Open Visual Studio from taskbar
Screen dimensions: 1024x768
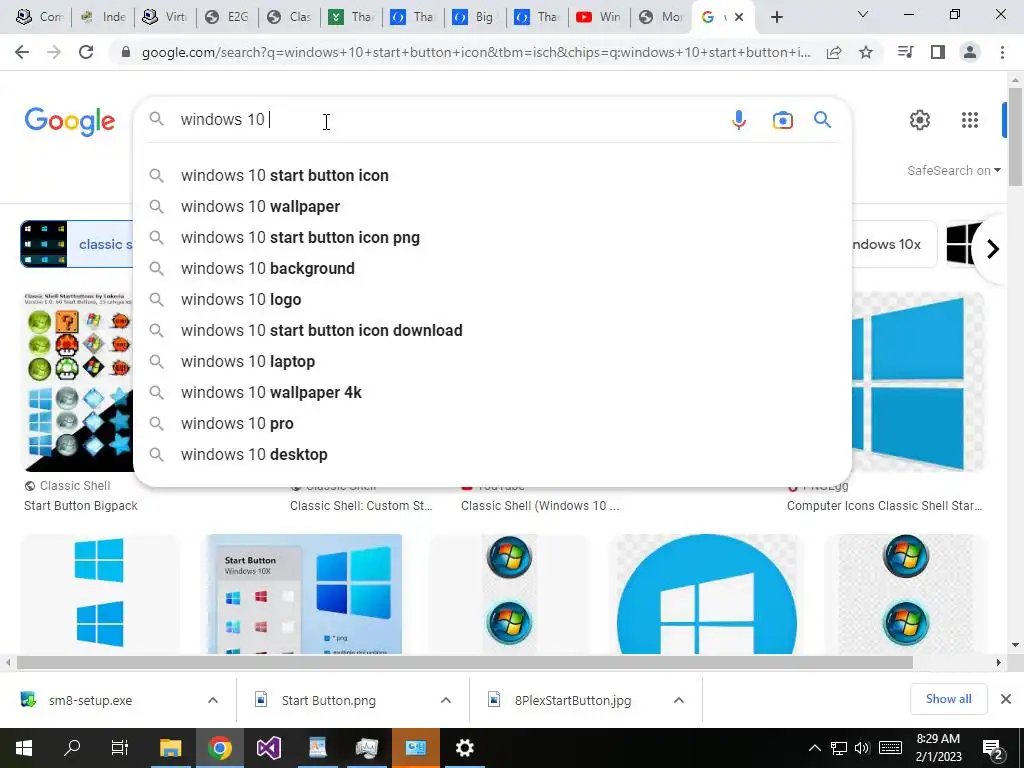click(x=268, y=748)
